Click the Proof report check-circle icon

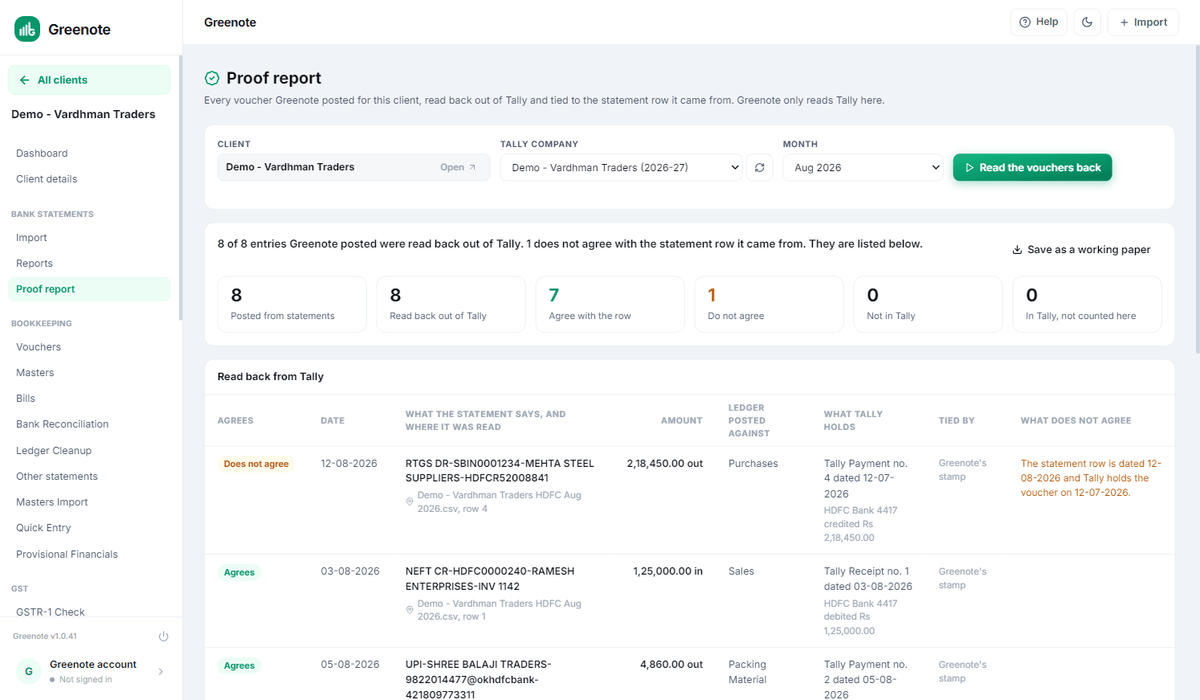(x=212, y=78)
